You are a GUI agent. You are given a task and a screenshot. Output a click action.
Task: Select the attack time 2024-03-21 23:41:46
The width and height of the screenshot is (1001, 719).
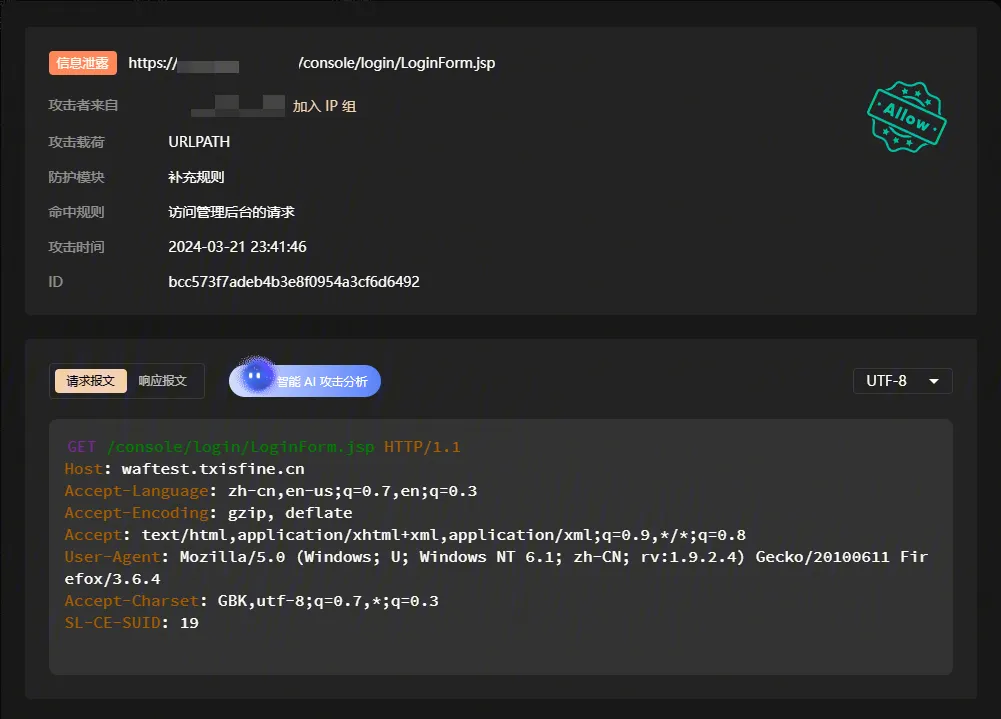[x=237, y=247]
